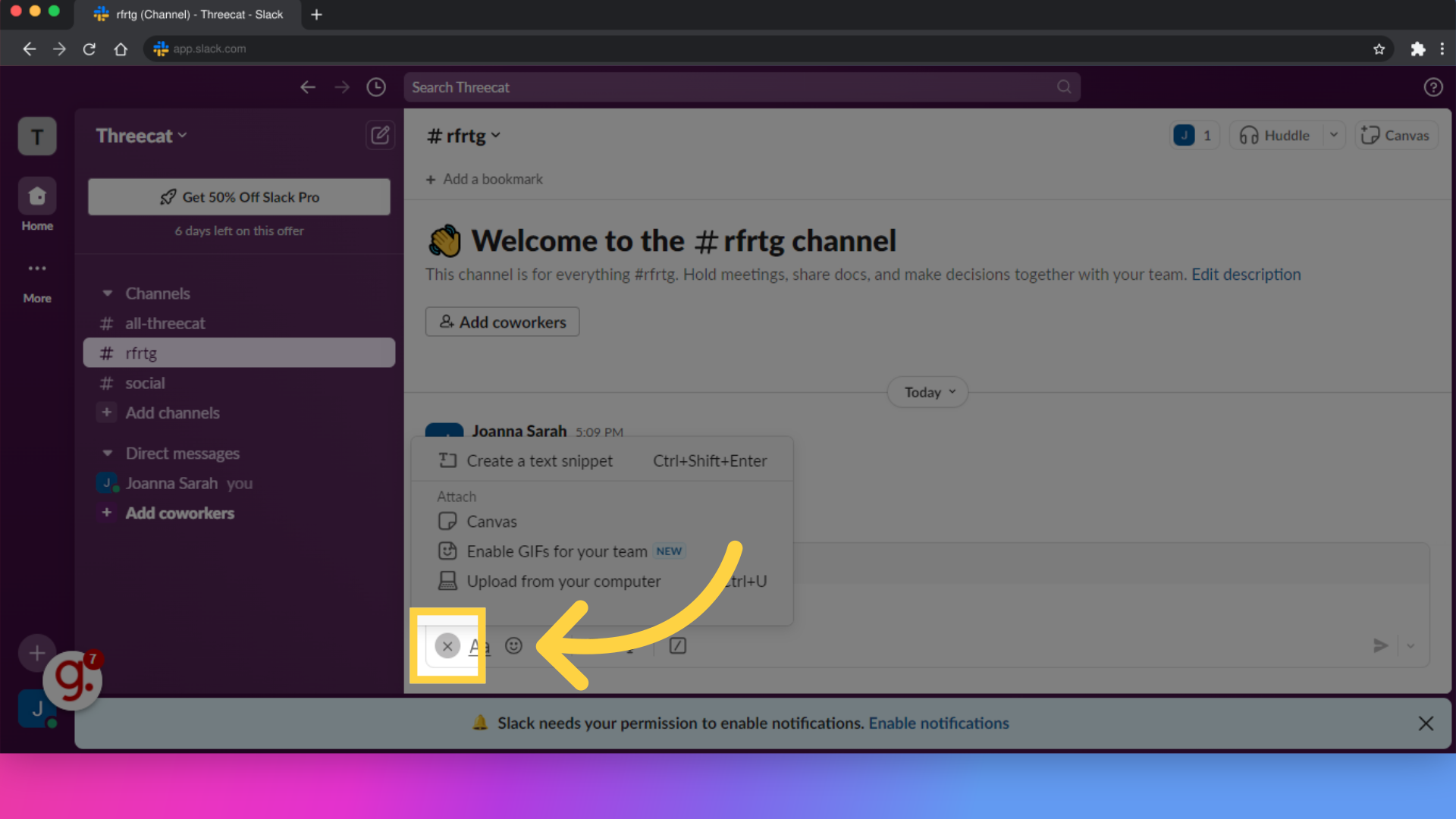Screen dimensions: 1456x819
Task: Open a new browser tab
Action: coord(317,14)
